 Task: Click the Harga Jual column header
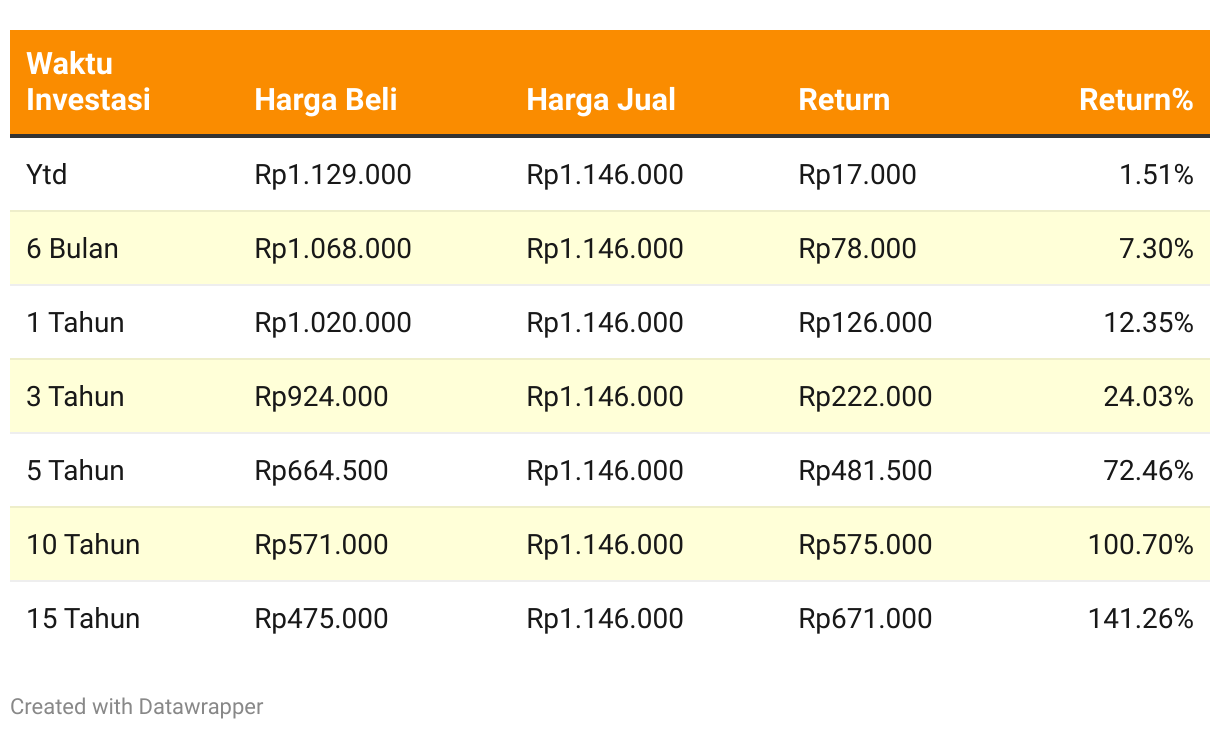point(601,100)
